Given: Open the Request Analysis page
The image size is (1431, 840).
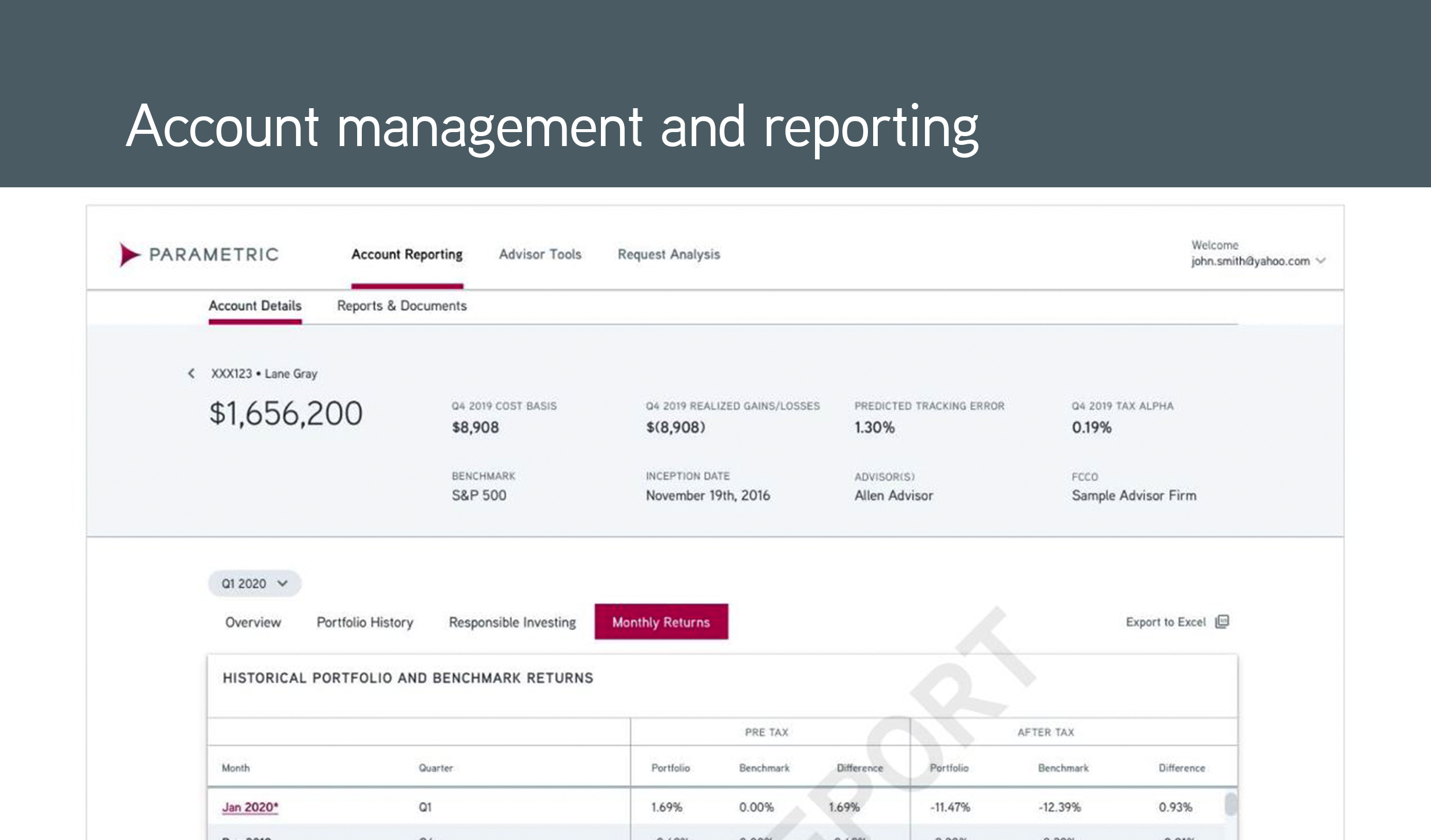Looking at the screenshot, I should [x=669, y=254].
